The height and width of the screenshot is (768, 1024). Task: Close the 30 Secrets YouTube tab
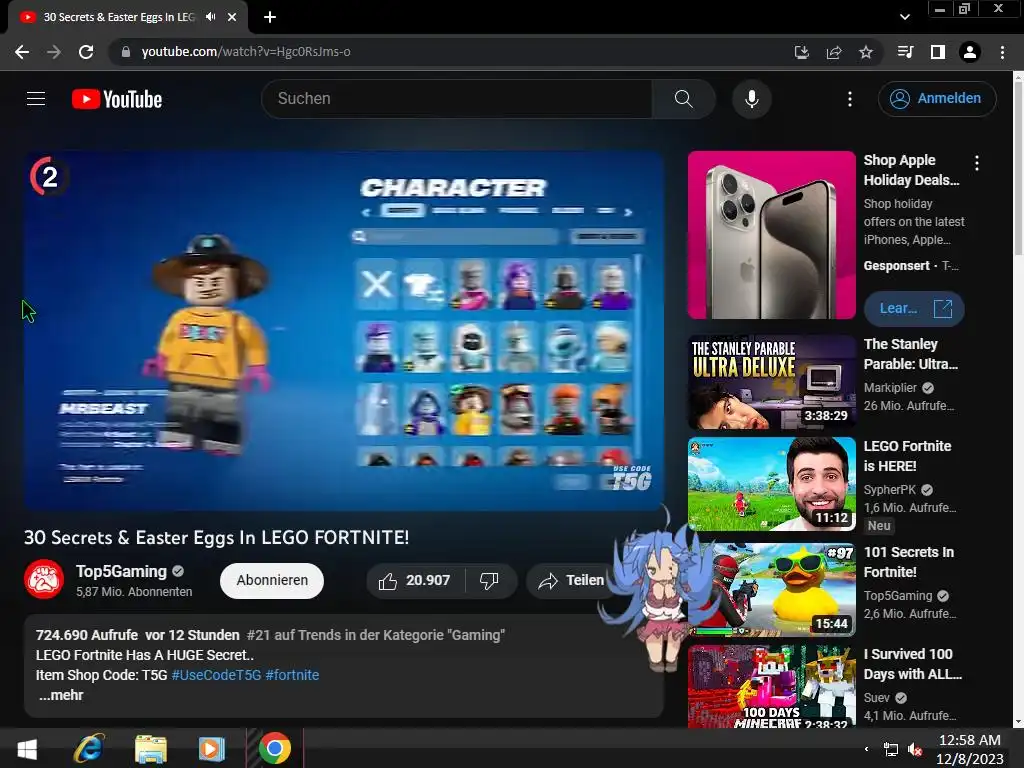coord(232,17)
